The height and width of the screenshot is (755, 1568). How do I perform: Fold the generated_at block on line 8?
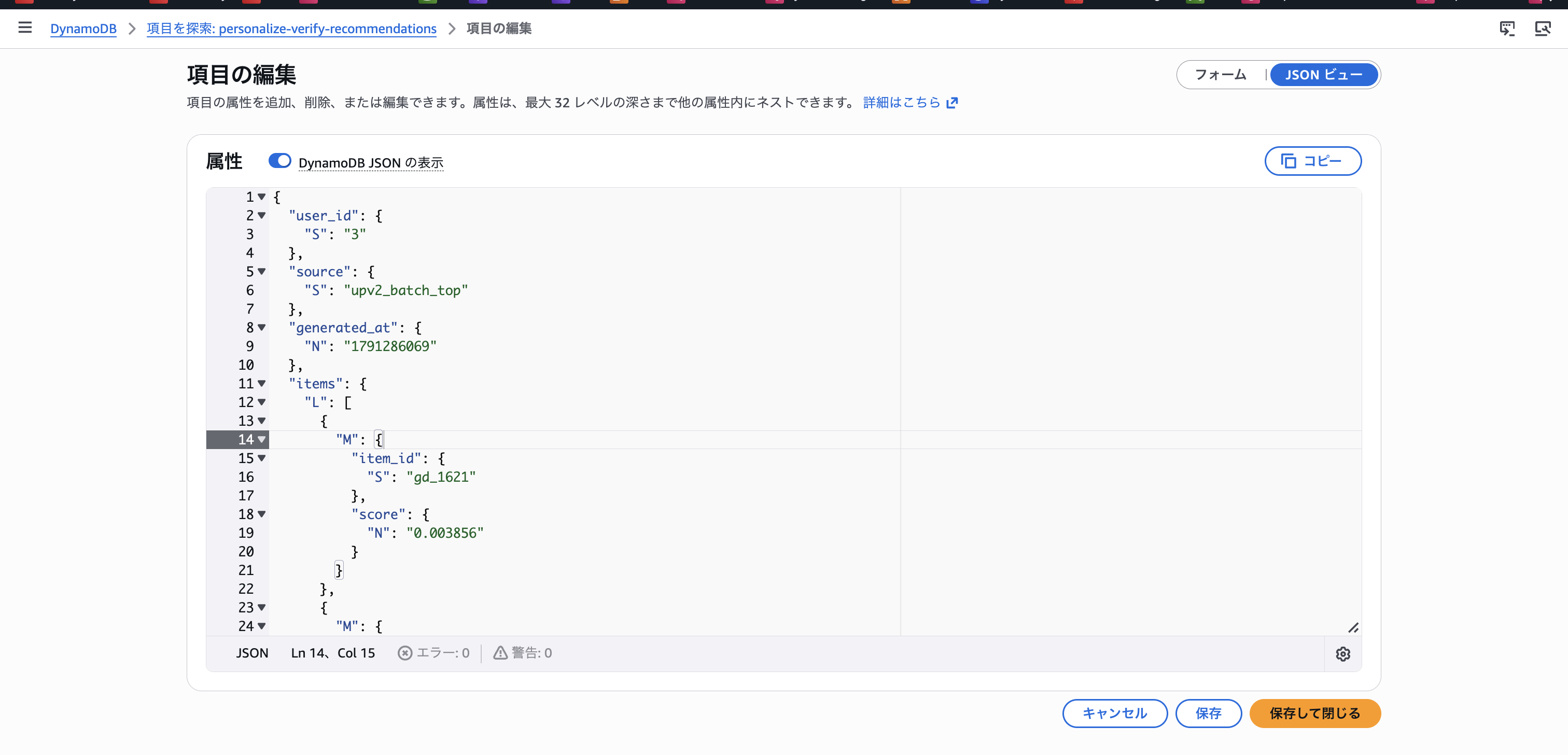coord(262,328)
